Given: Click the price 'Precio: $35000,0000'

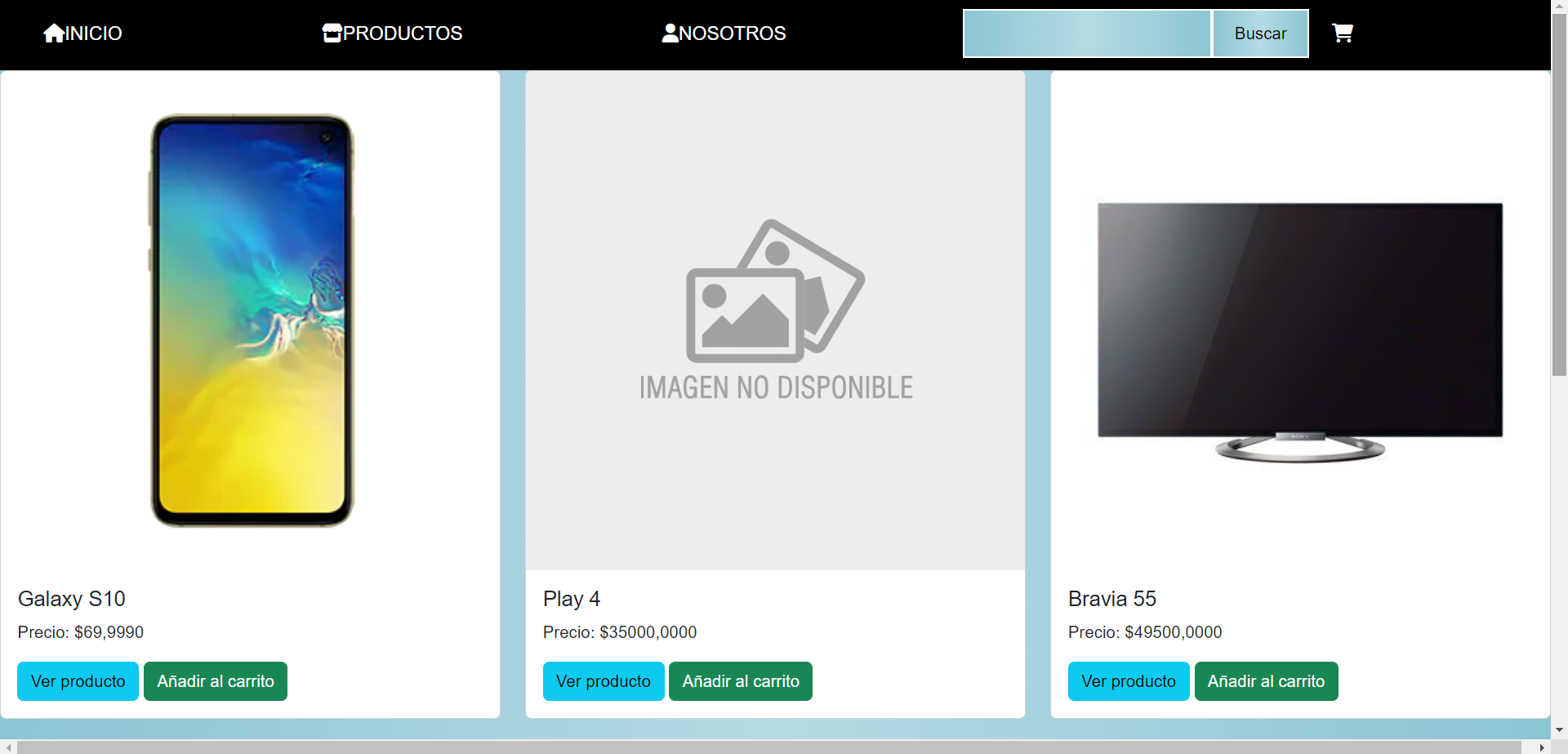Looking at the screenshot, I should (x=620, y=632).
